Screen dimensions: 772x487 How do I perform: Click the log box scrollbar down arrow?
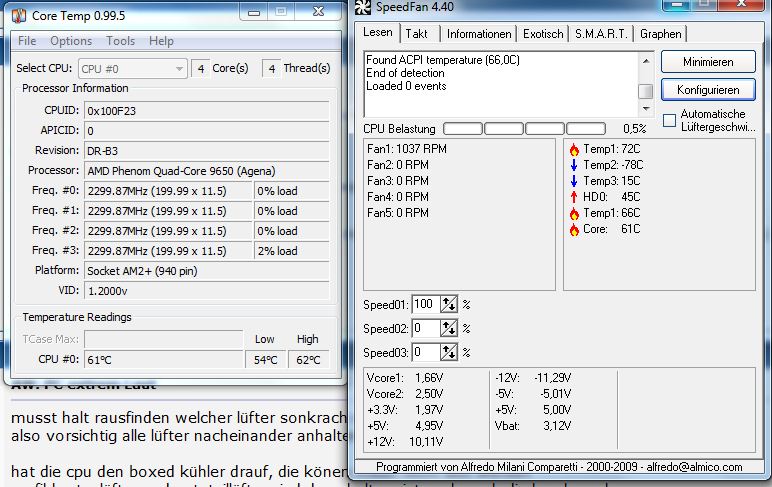coord(645,108)
